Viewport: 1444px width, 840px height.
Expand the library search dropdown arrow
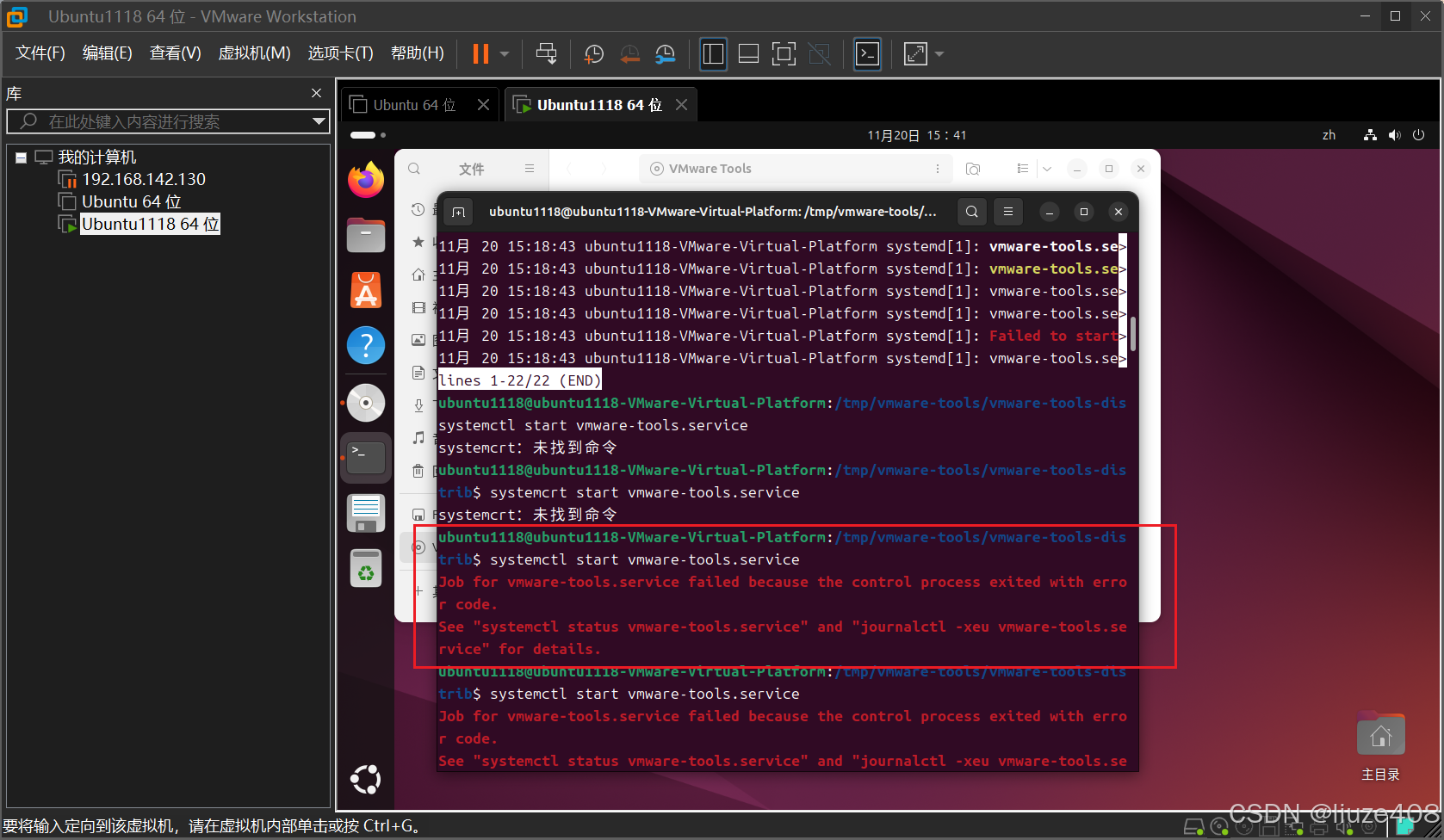click(x=319, y=121)
